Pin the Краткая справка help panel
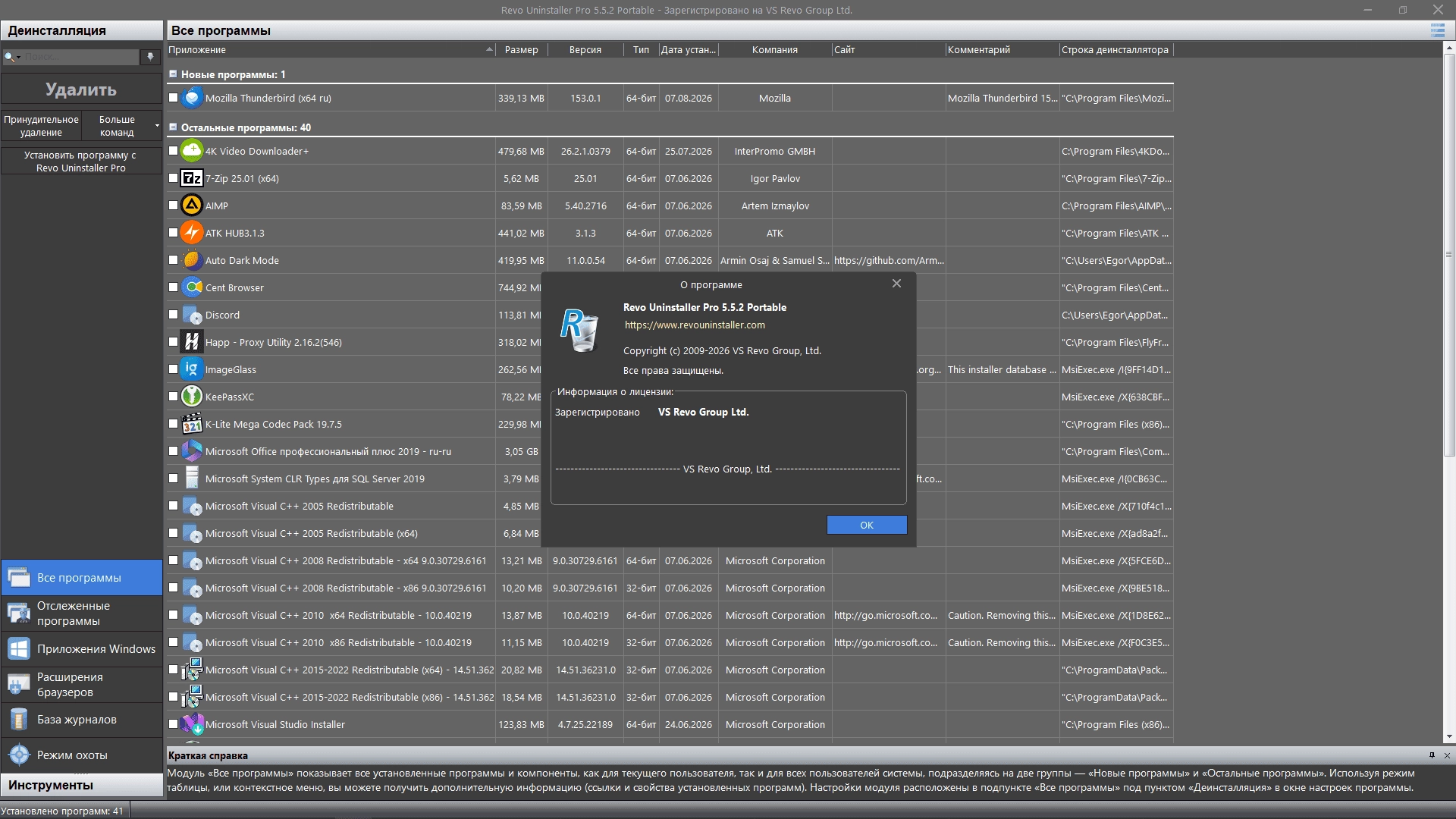The height and width of the screenshot is (819, 1456). 1432,755
